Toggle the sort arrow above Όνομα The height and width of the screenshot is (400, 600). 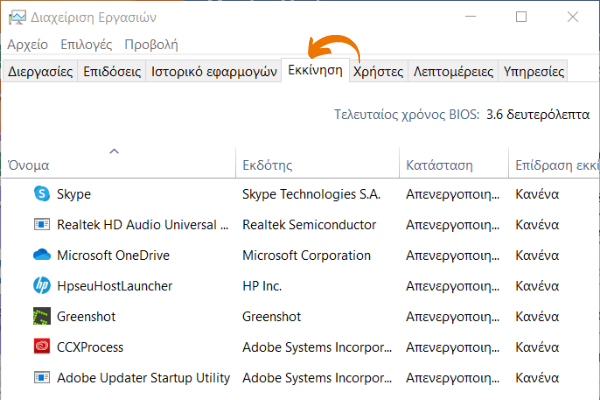point(114,151)
